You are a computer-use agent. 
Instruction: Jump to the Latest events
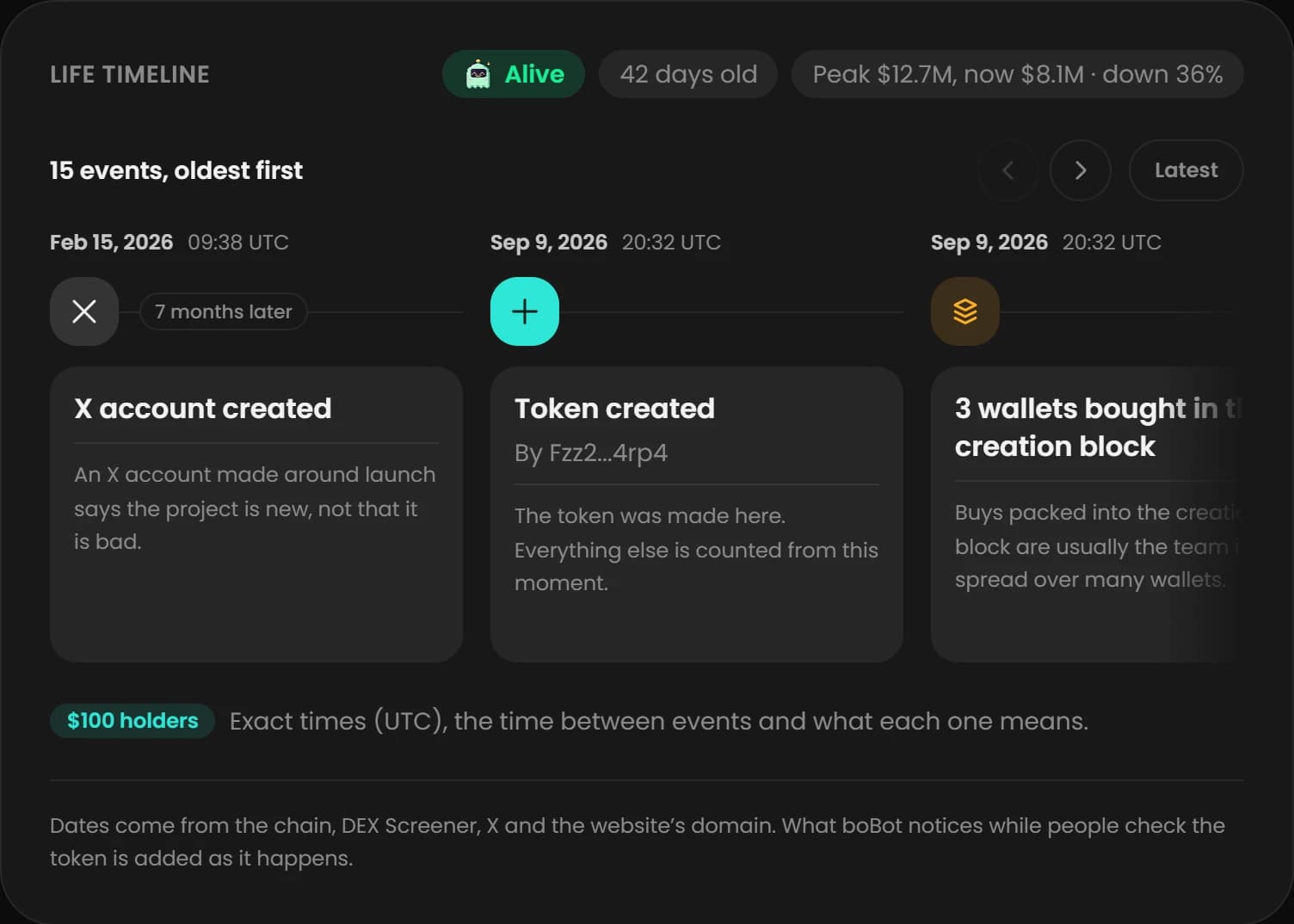(x=1186, y=170)
